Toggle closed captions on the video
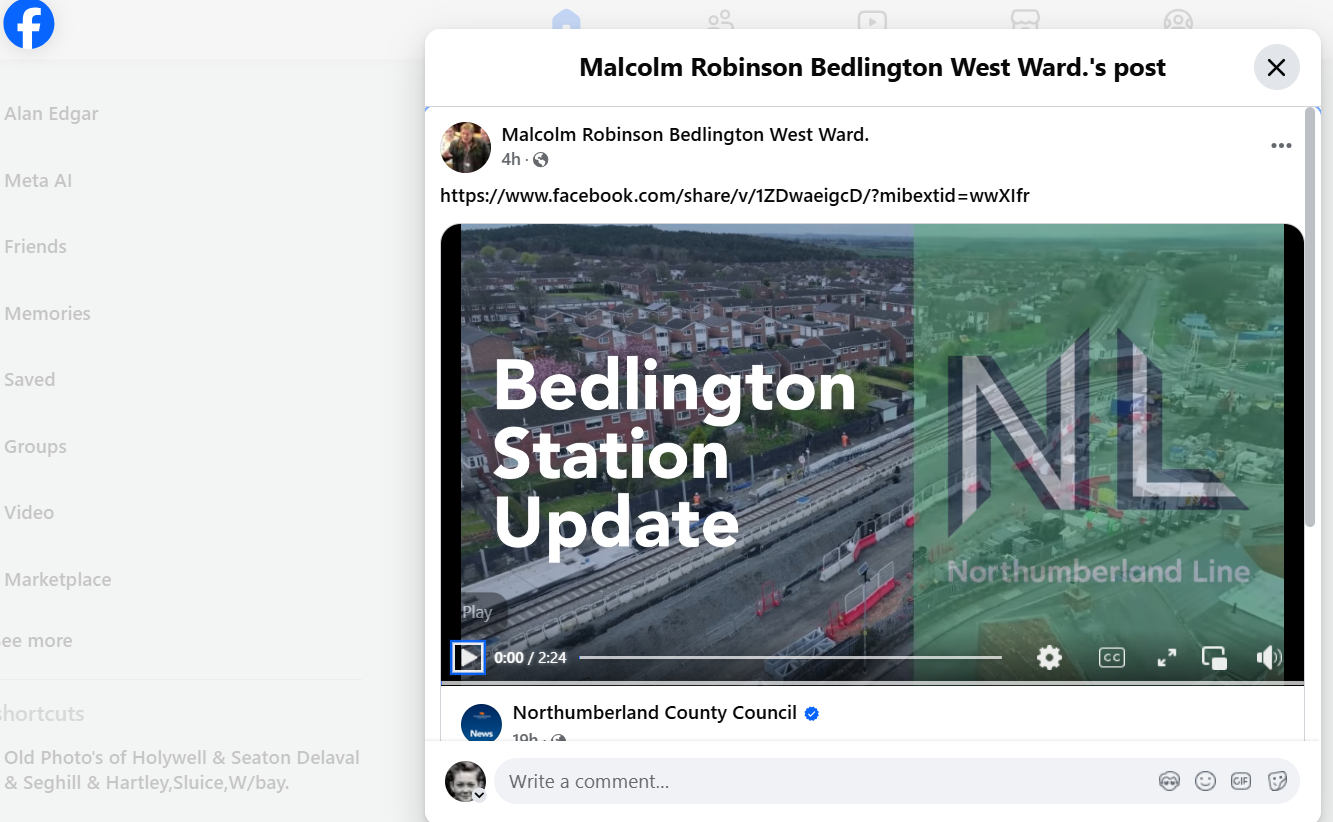Image resolution: width=1333 pixels, height=822 pixels. [x=1112, y=657]
